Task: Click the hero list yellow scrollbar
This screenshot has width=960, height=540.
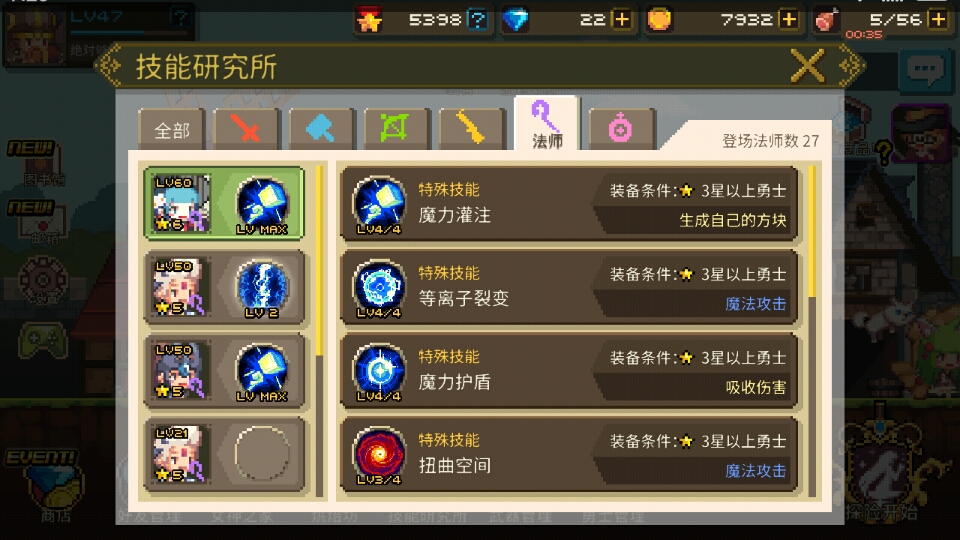Action: (319, 261)
